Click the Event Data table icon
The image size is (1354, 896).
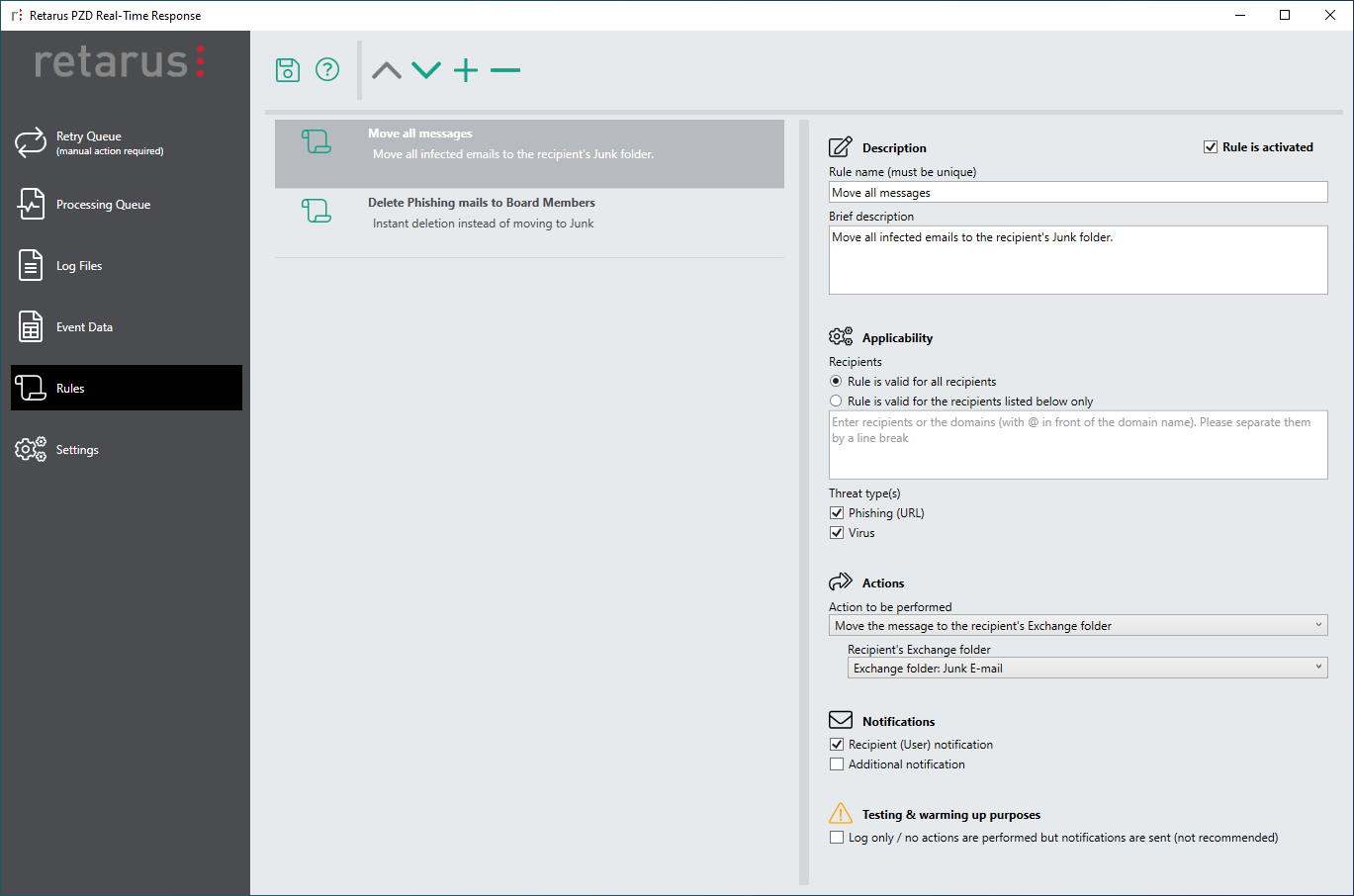click(x=31, y=326)
